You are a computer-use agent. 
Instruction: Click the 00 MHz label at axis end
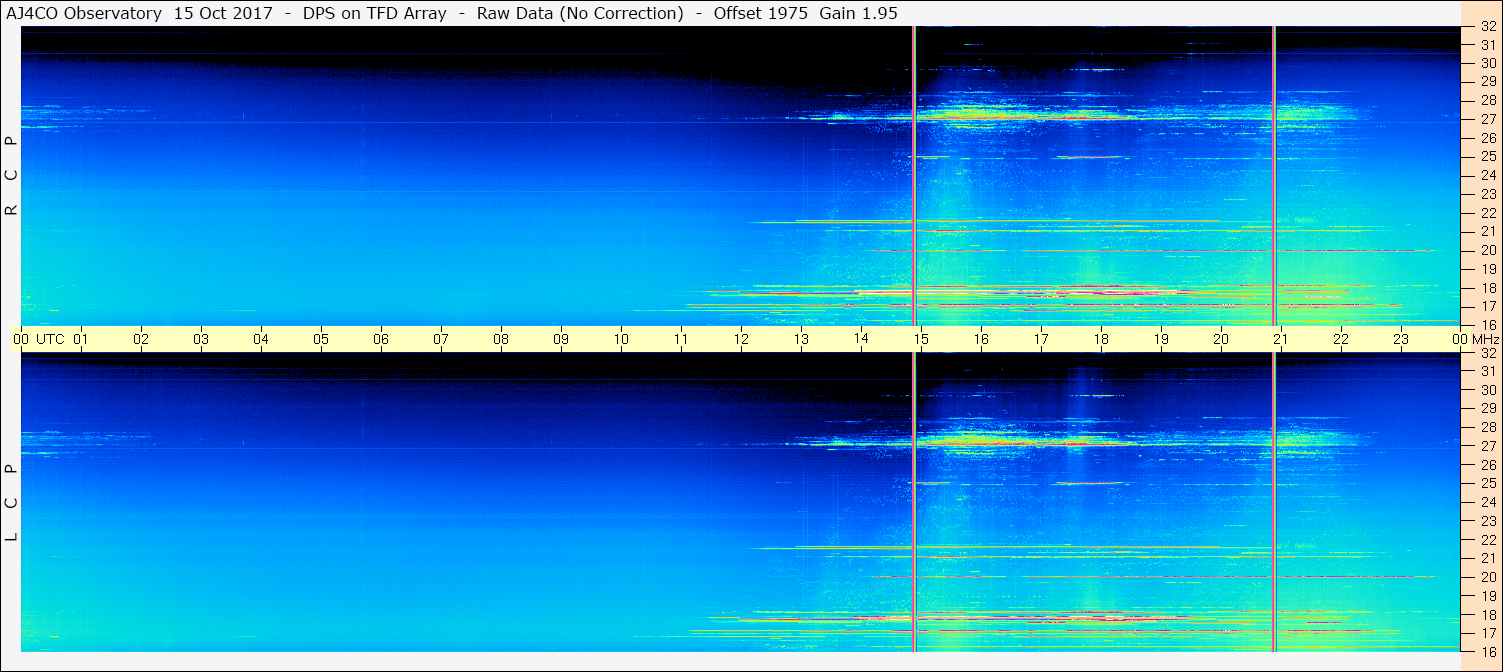coord(1475,339)
